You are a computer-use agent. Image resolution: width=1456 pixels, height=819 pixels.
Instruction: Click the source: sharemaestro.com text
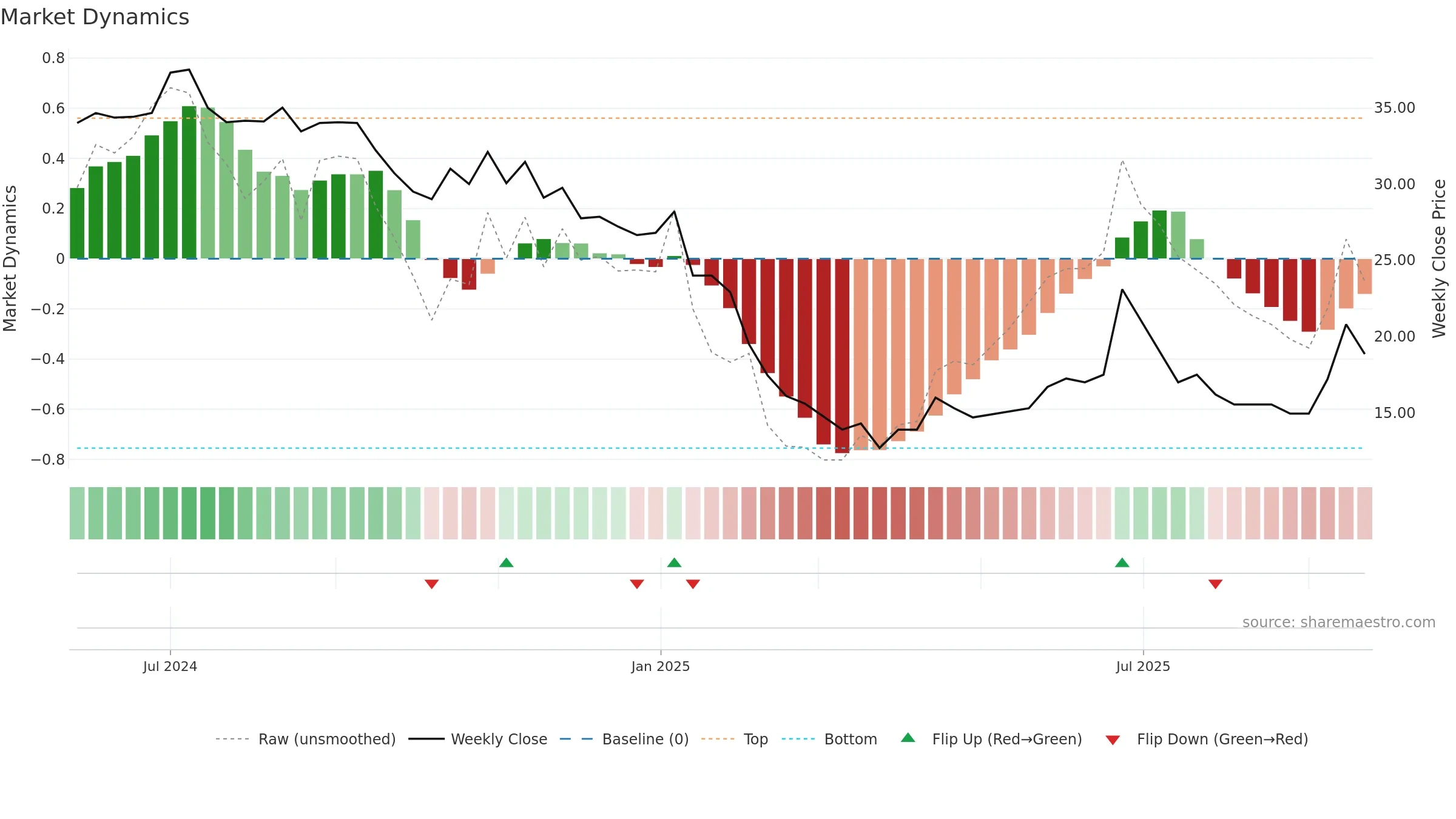click(1339, 622)
